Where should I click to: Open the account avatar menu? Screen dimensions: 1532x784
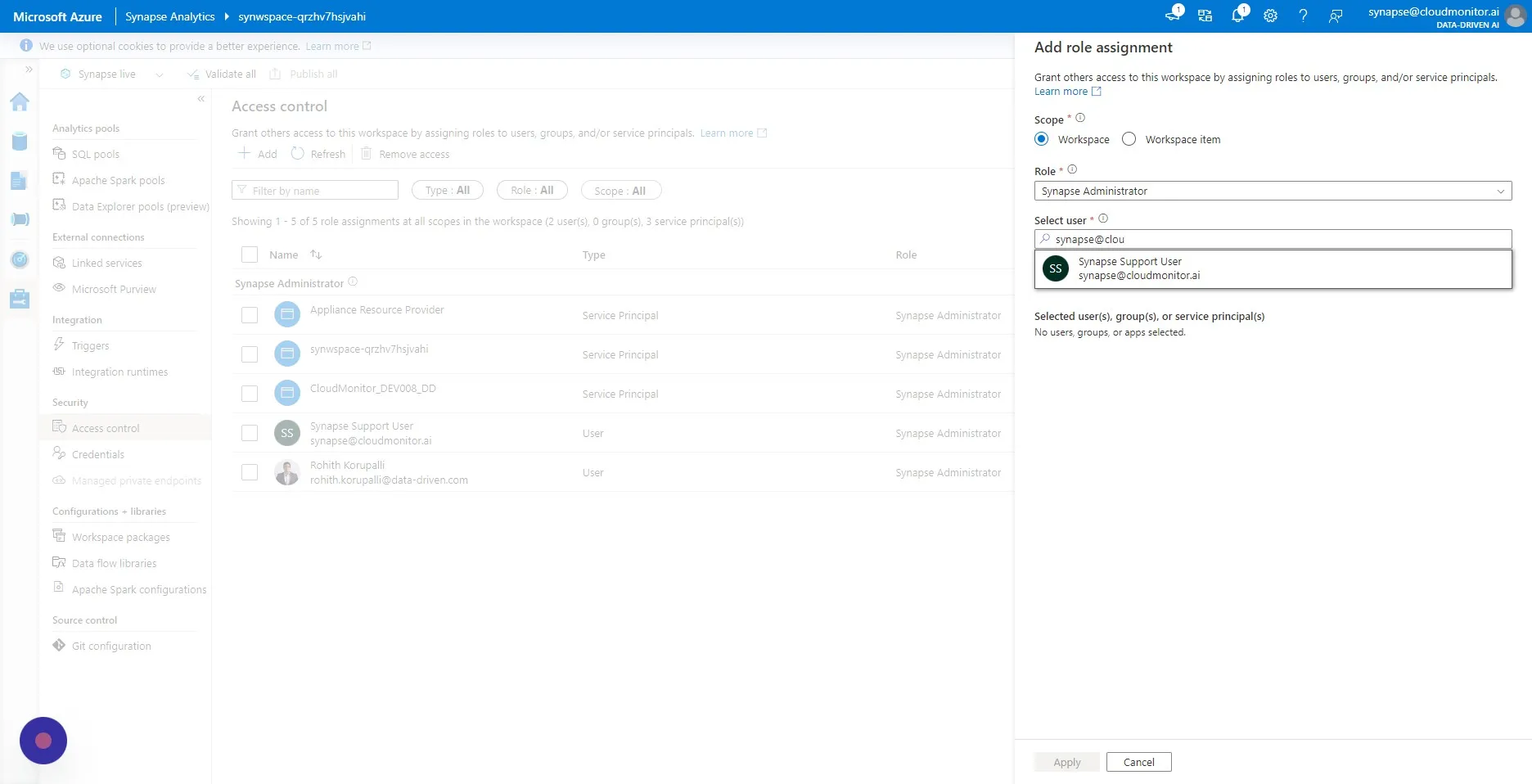pos(1516,16)
